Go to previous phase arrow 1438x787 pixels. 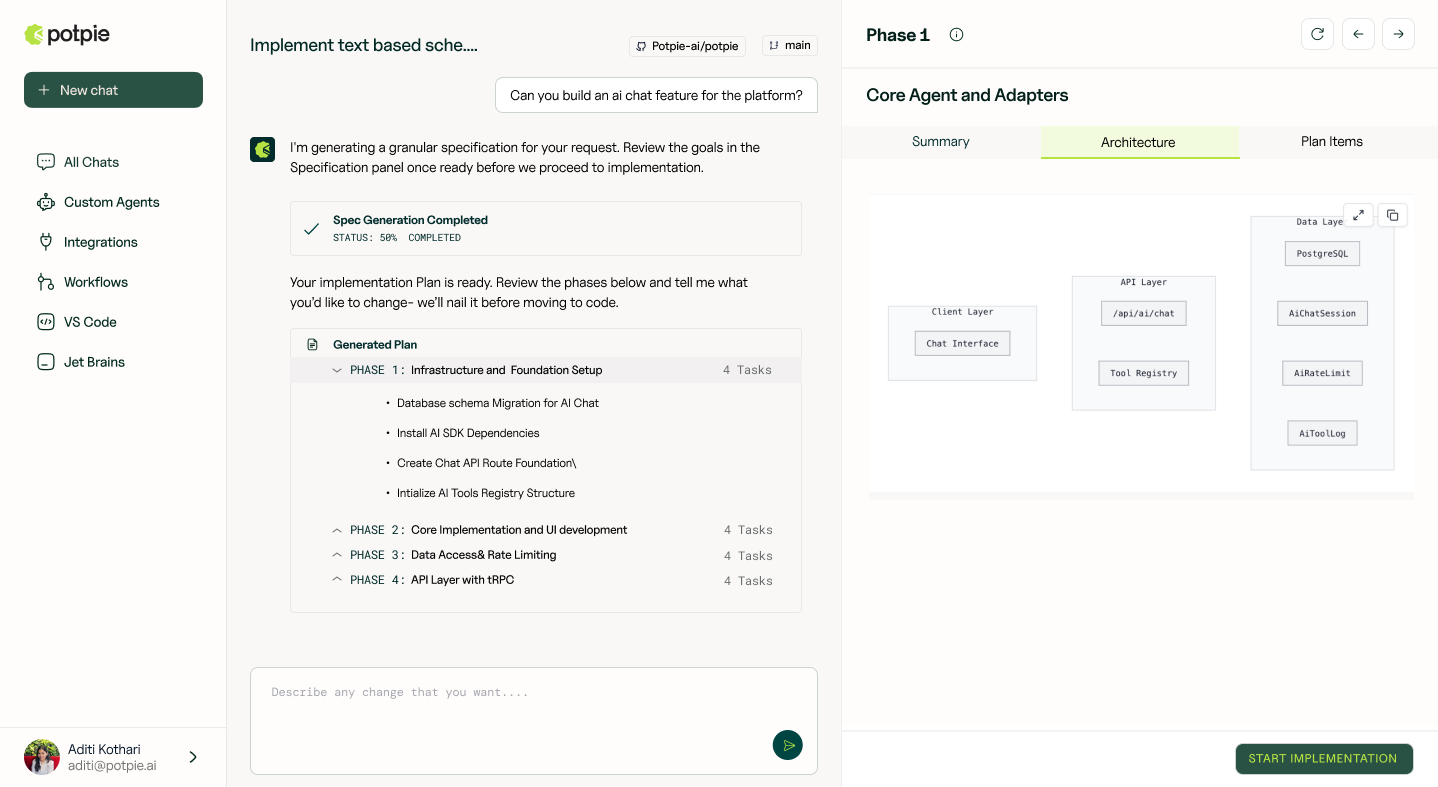[x=1358, y=34]
